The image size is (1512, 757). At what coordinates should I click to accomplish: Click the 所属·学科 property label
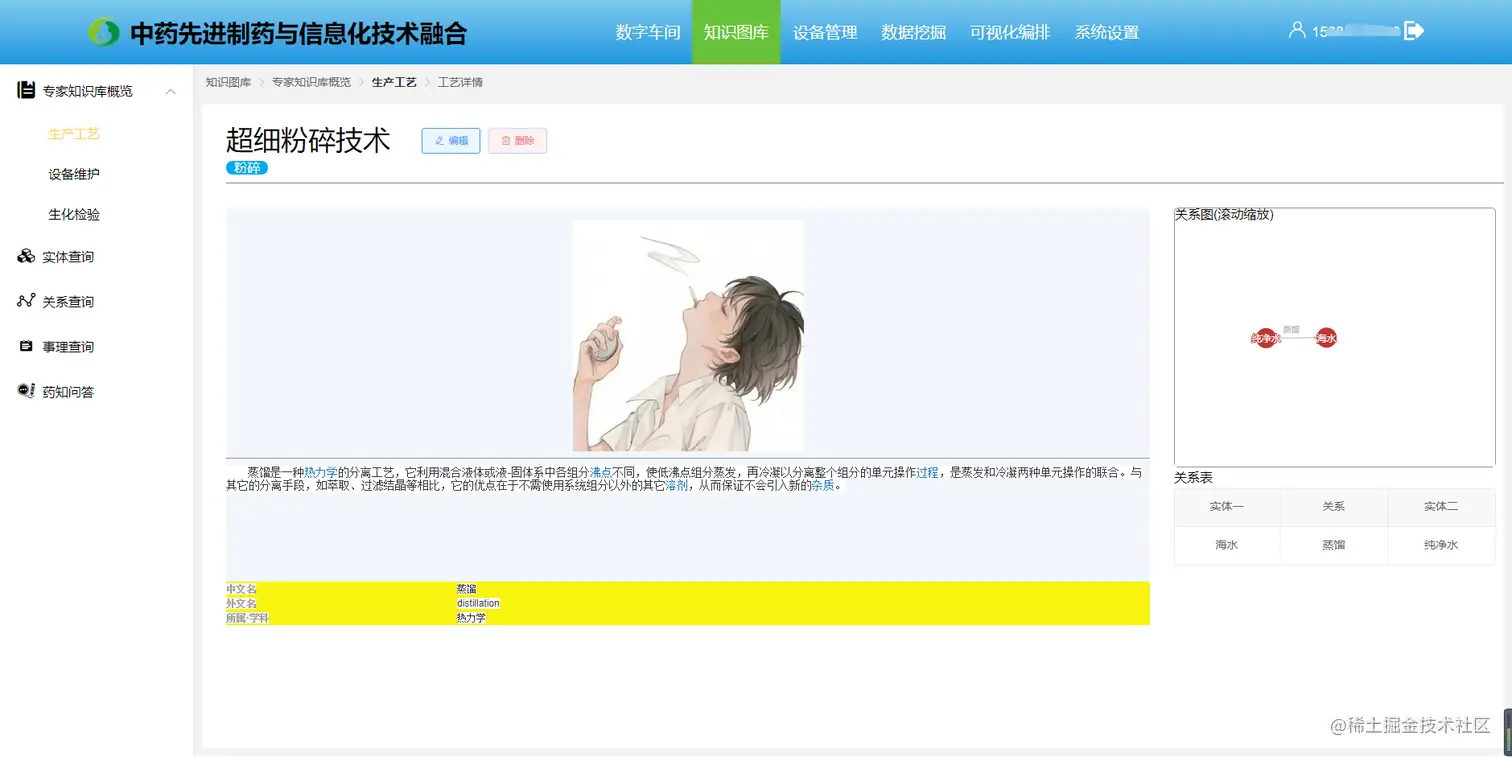(247, 618)
